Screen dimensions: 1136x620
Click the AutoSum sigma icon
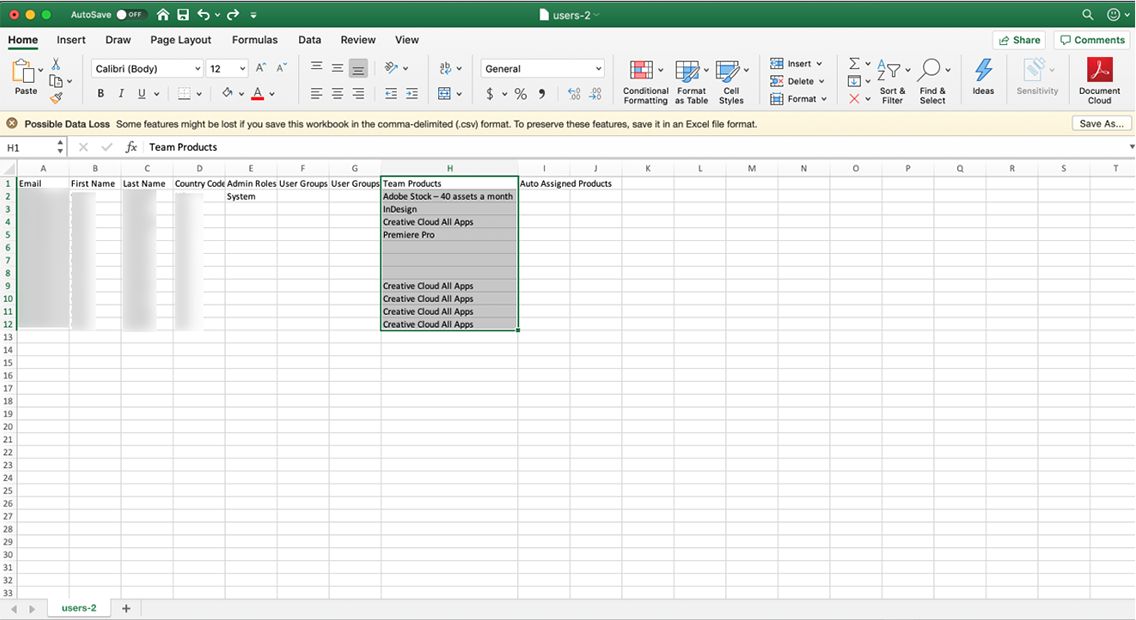coord(855,64)
